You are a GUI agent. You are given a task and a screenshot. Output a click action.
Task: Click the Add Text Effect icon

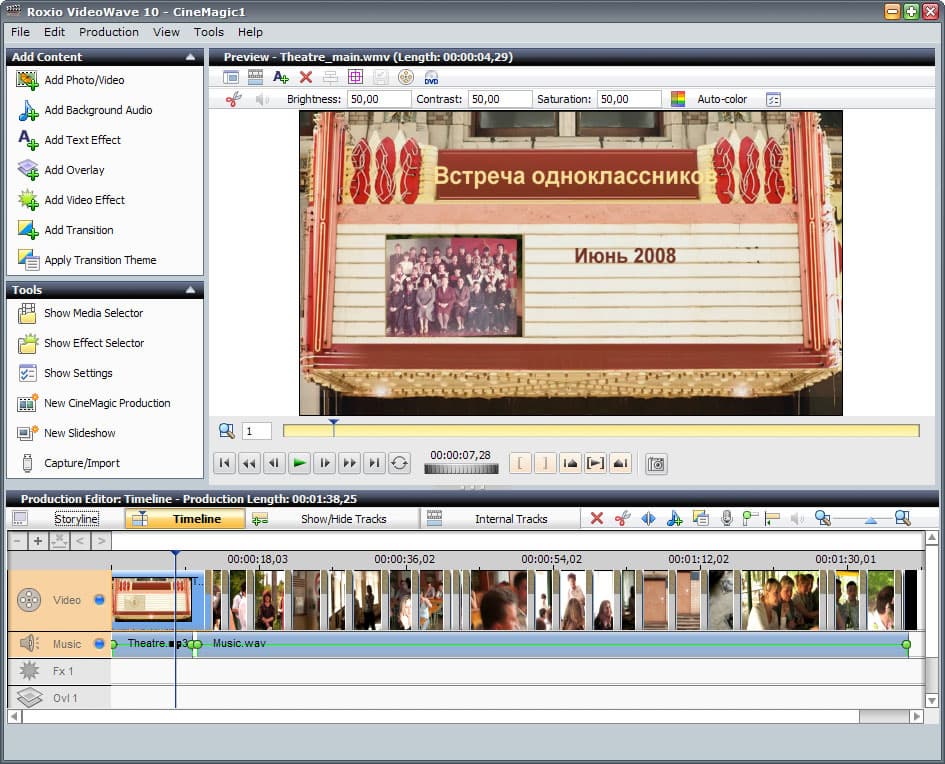(x=28, y=140)
